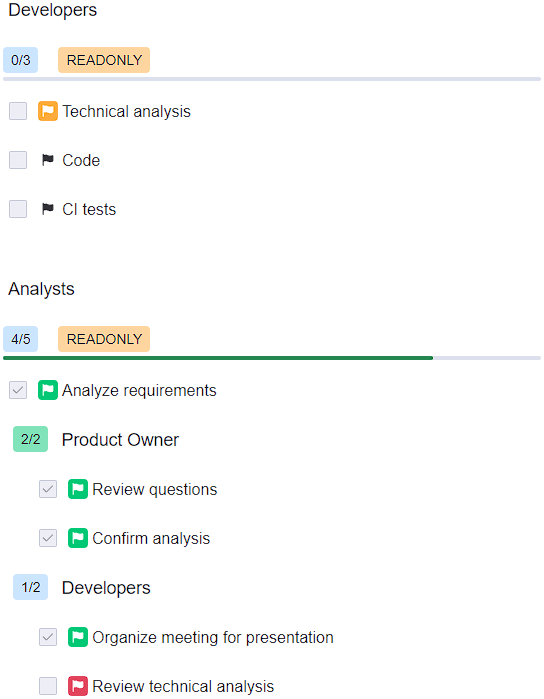
Task: Click the green Analysts progress bar
Action: tap(218, 358)
